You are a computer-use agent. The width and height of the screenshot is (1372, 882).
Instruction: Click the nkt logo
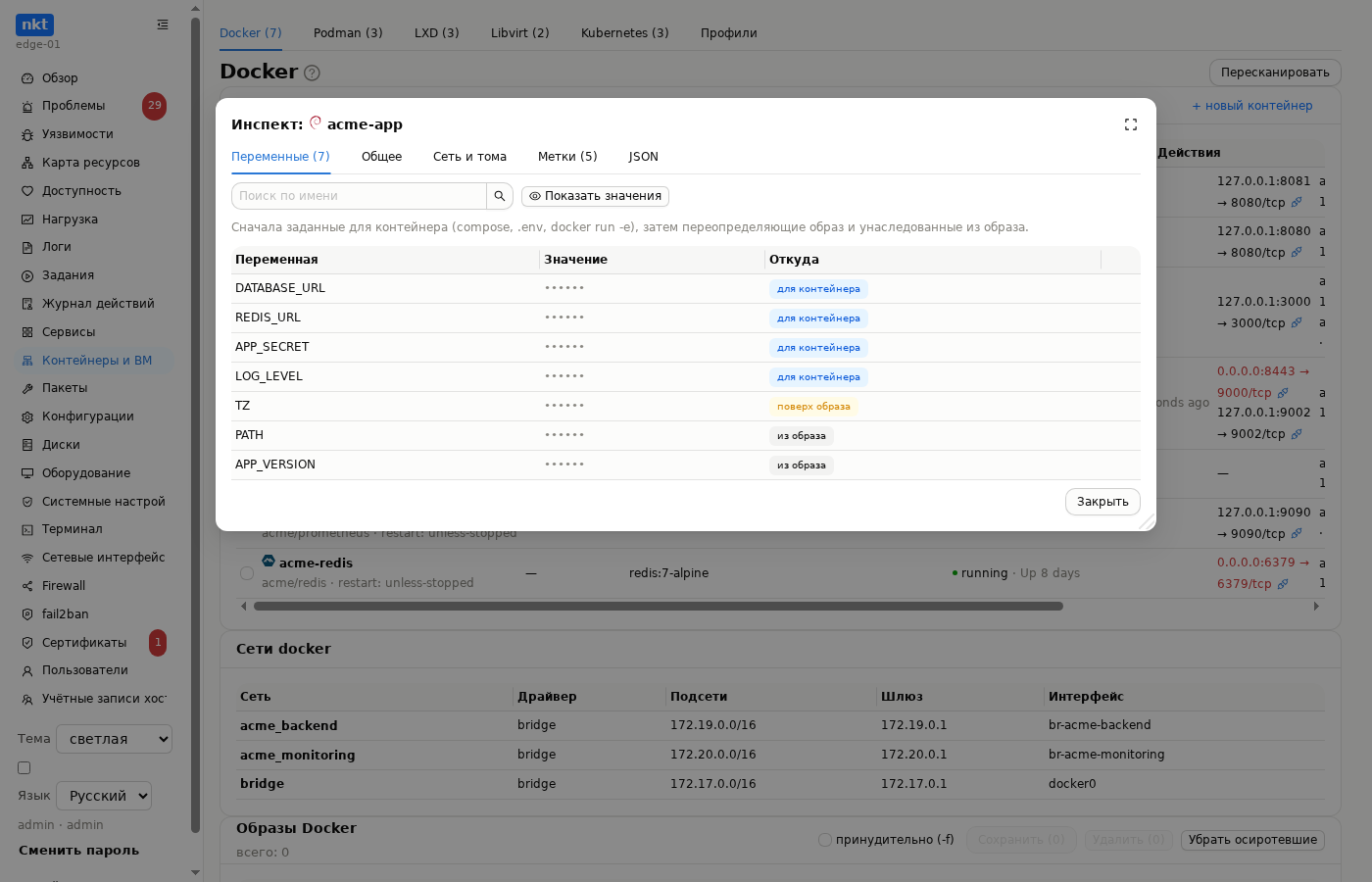click(x=34, y=24)
